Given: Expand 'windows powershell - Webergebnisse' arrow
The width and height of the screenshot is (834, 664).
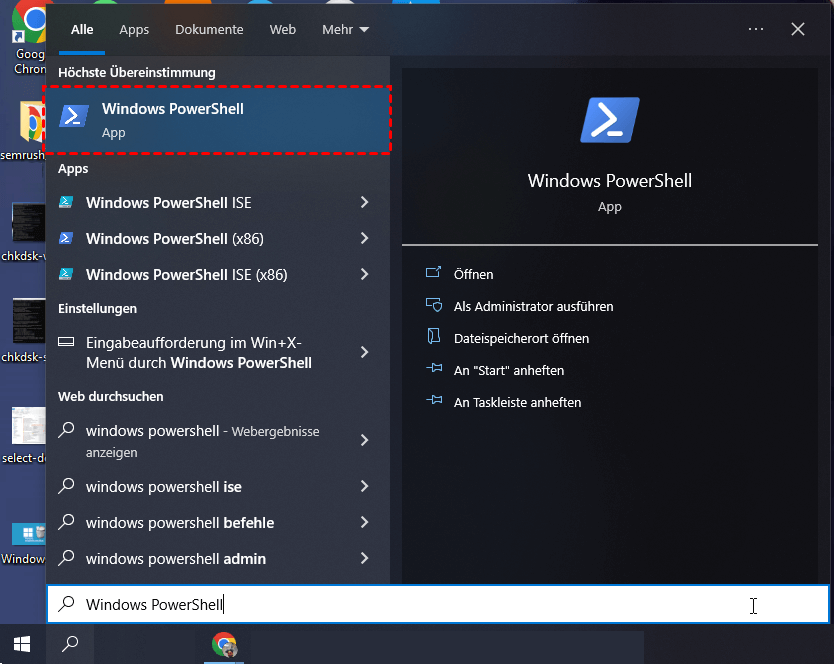Looking at the screenshot, I should pos(364,440).
